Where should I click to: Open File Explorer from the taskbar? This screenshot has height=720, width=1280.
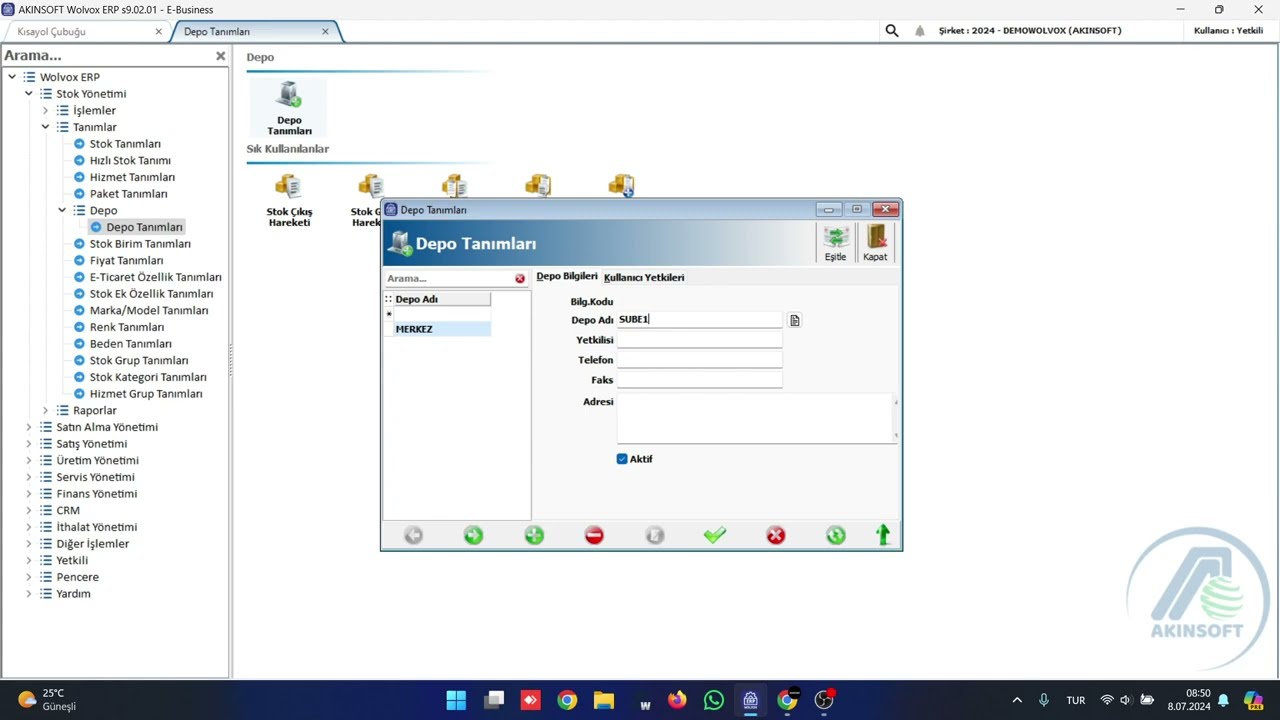pos(604,700)
